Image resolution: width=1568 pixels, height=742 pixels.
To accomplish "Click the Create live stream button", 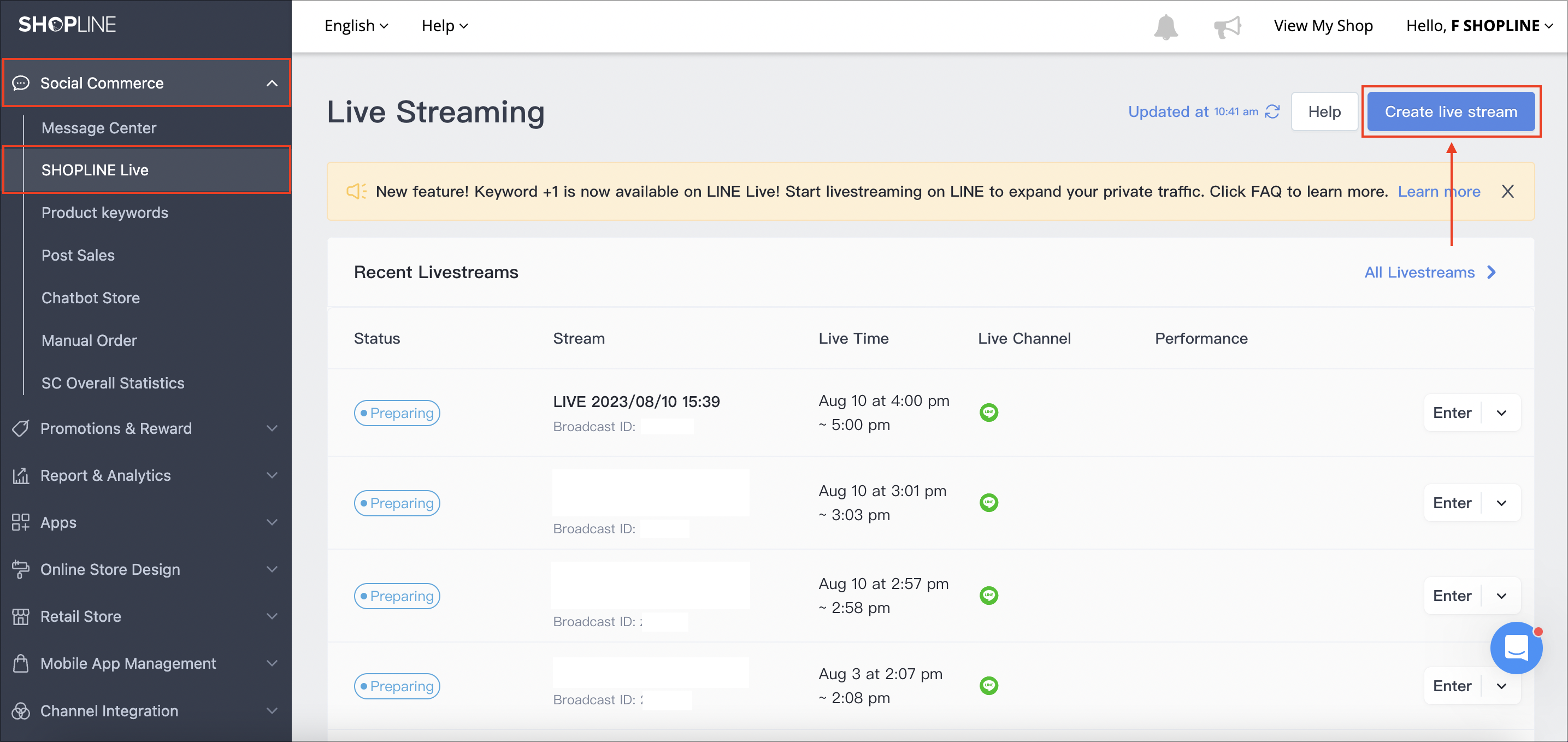I will click(x=1451, y=111).
